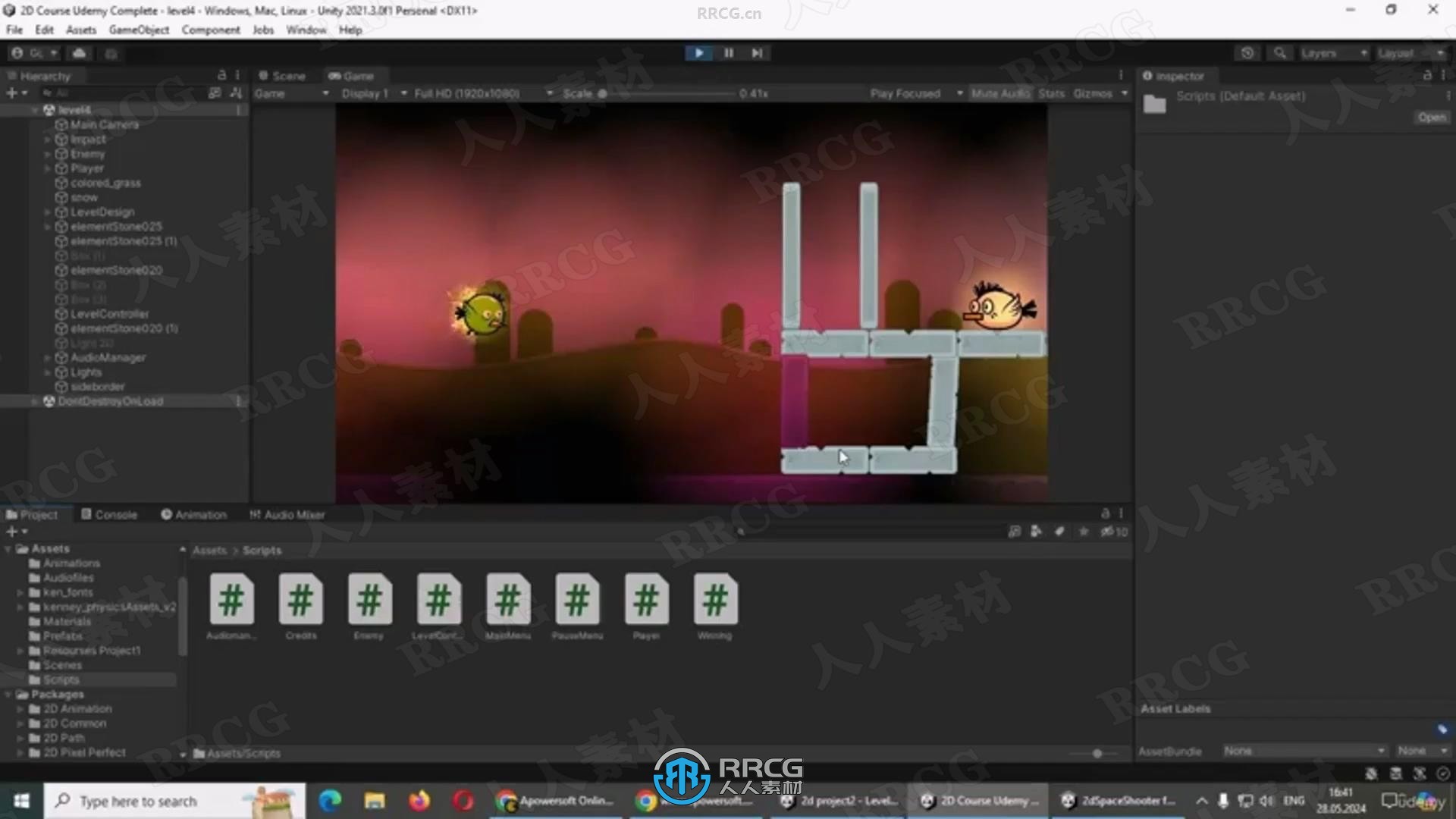Screen dimensions: 1456x819
Task: Open Microsoft Edge from taskbar
Action: 330,801
